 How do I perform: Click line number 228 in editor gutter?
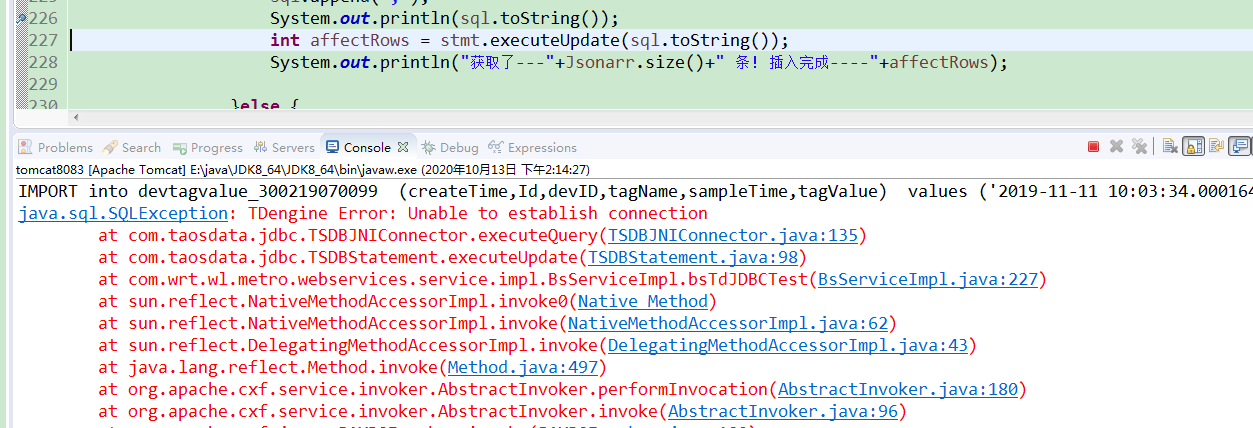click(43, 62)
